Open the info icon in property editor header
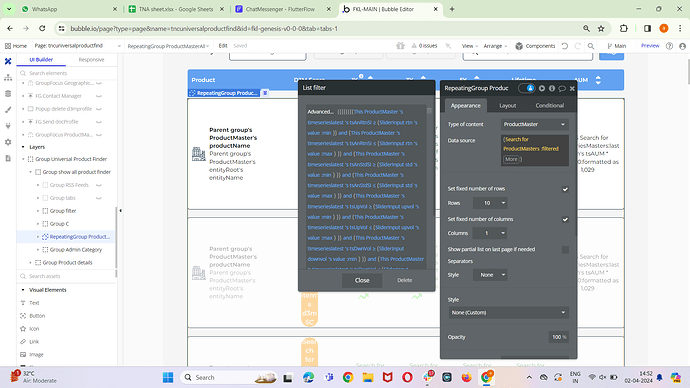The width and height of the screenshot is (690, 388). pos(552,88)
